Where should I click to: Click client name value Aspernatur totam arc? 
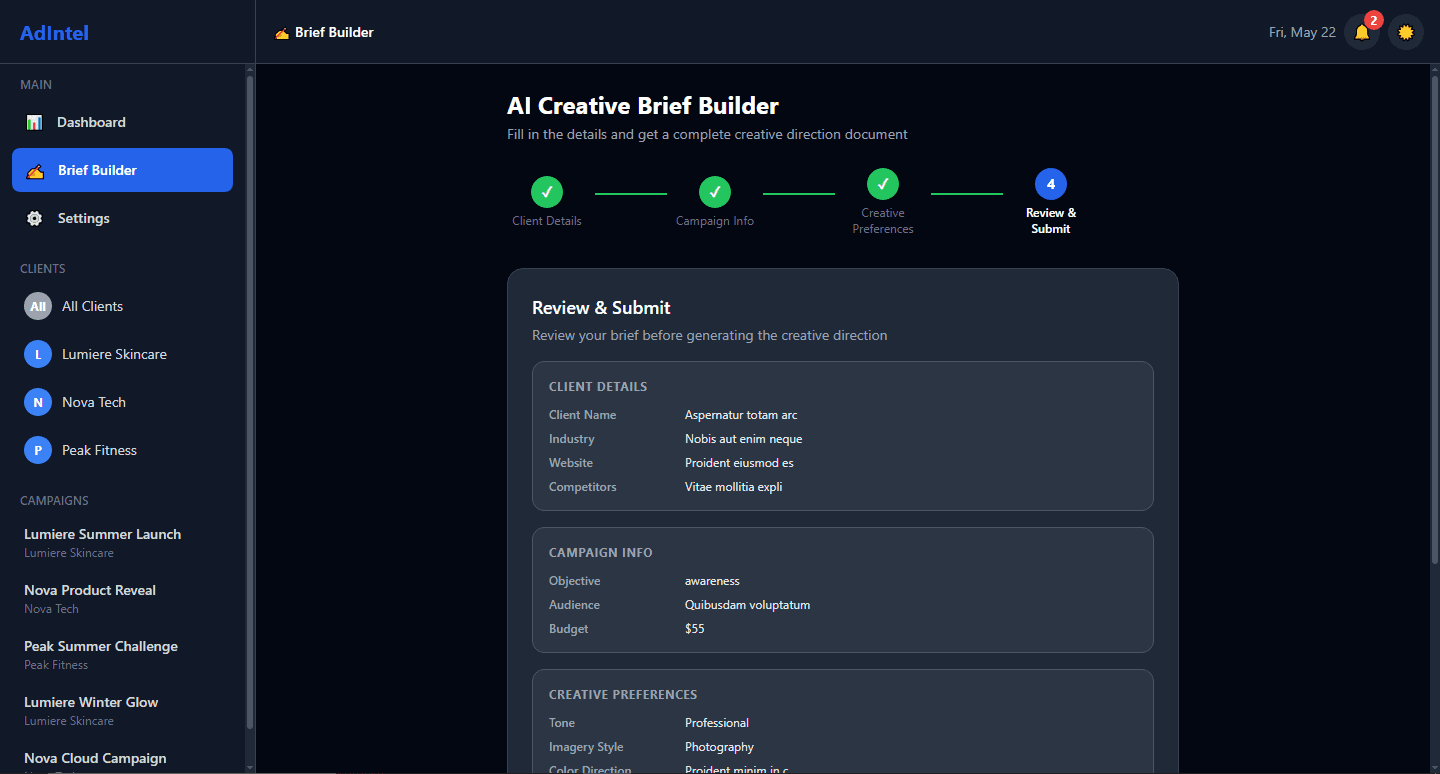coord(741,415)
